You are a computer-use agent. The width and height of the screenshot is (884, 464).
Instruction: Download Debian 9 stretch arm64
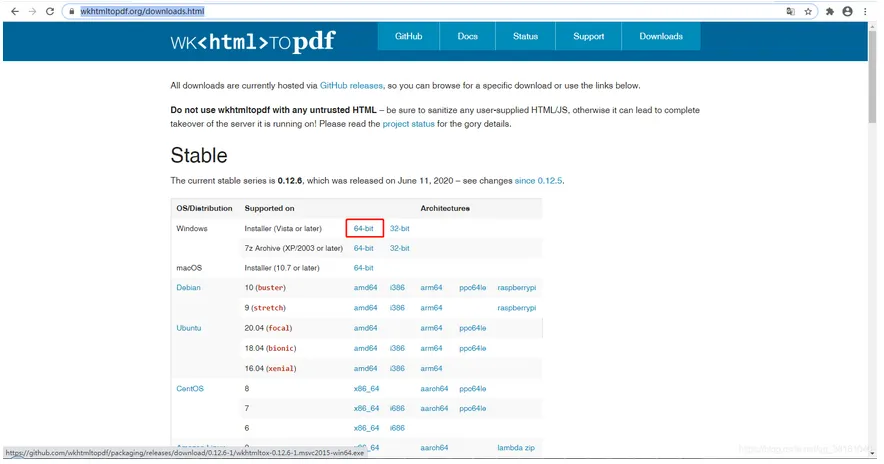pos(431,308)
